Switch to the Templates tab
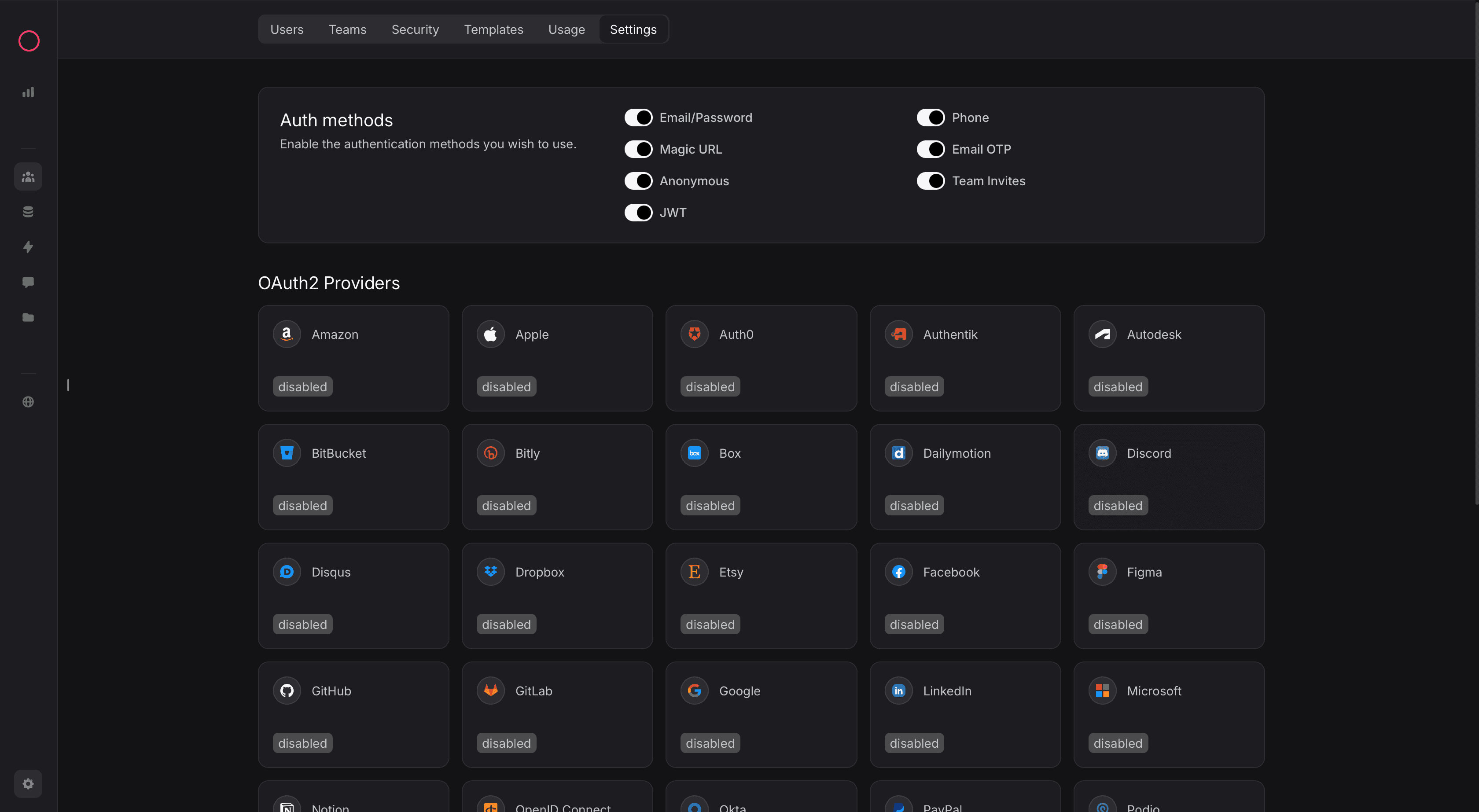1479x812 pixels. coord(493,29)
